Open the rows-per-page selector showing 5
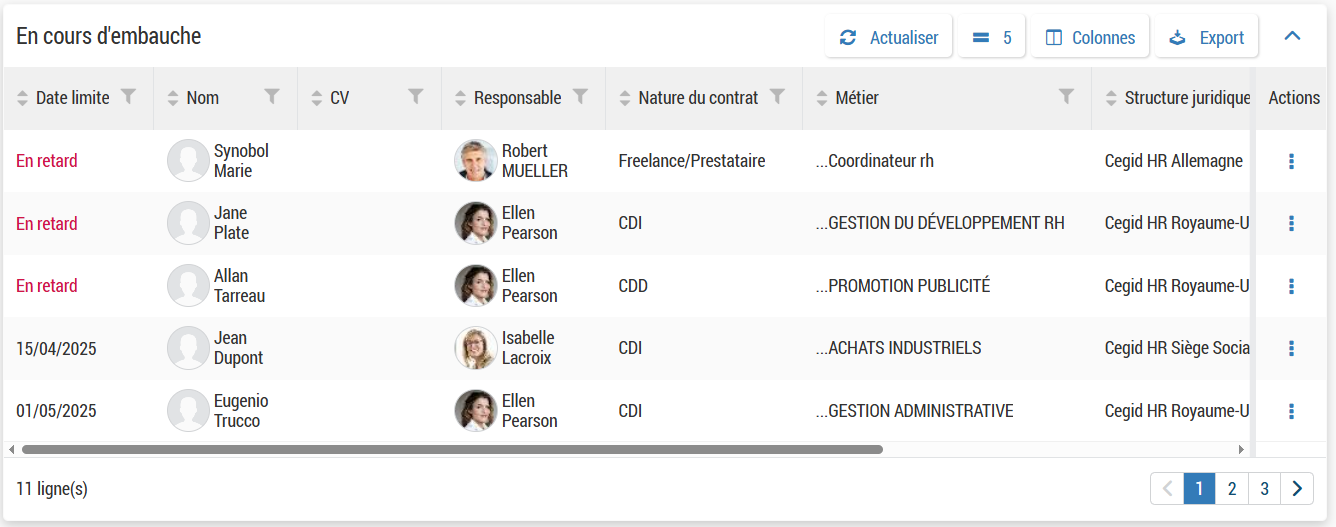The width and height of the screenshot is (1336, 527). (x=991, y=38)
